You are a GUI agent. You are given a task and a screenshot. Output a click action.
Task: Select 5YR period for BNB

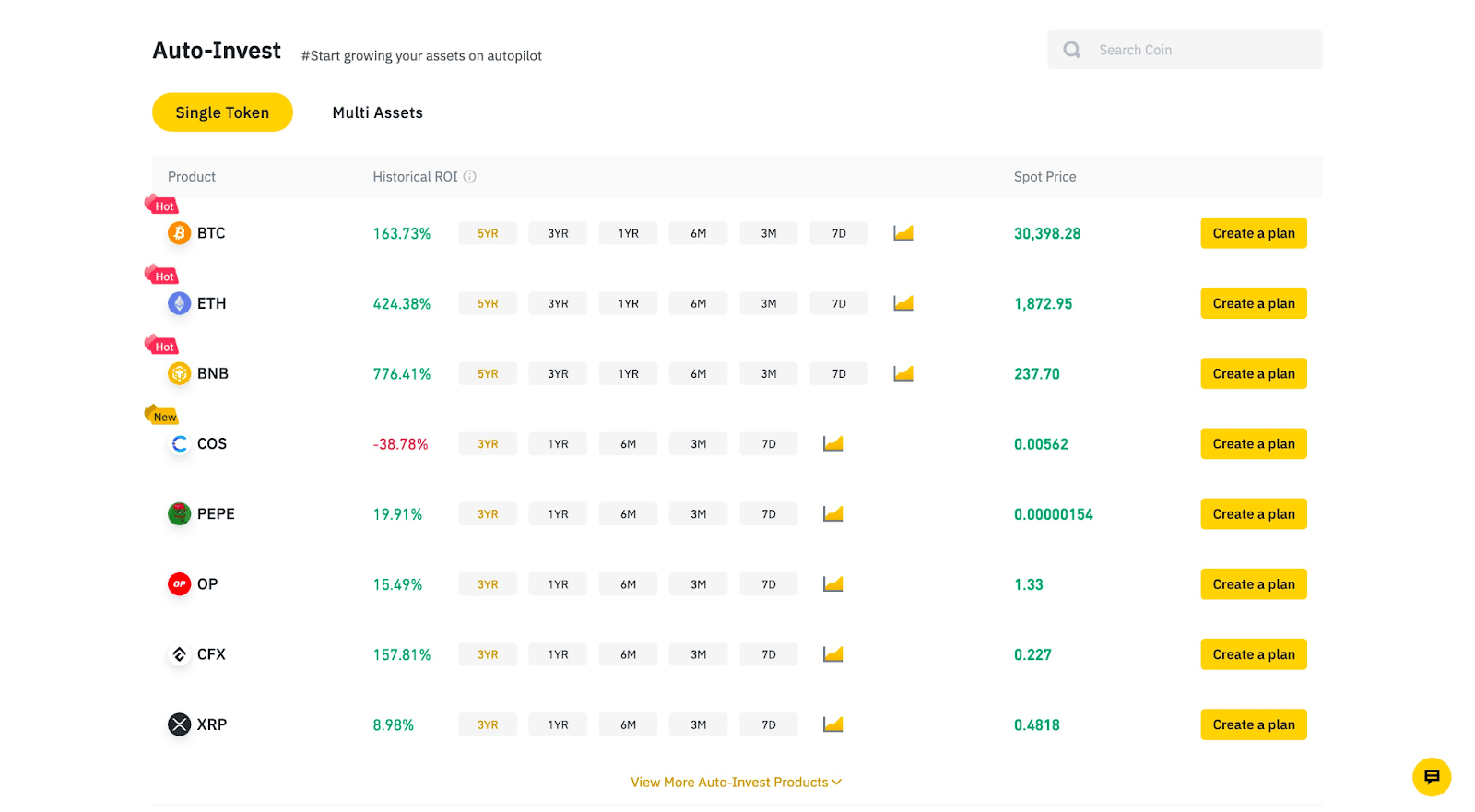pyautogui.click(x=488, y=373)
